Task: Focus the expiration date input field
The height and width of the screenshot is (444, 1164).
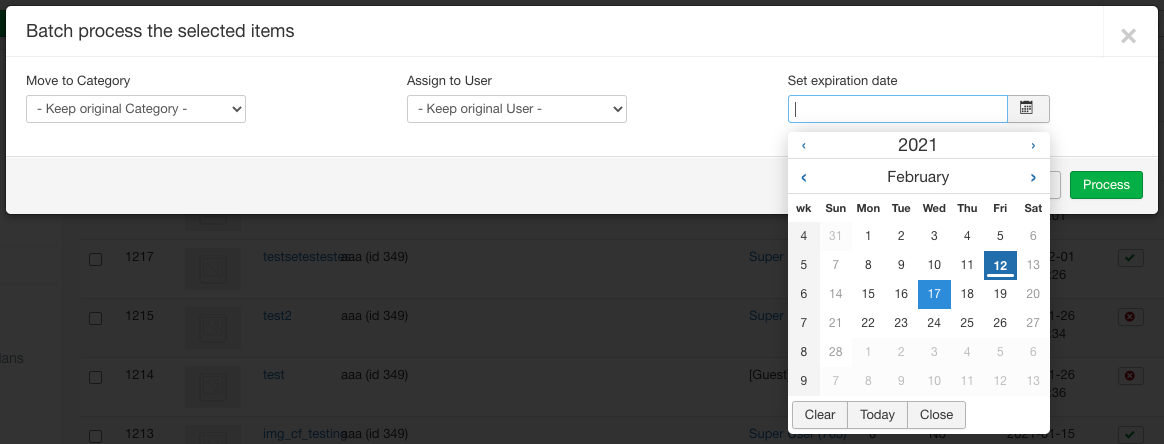Action: (897, 109)
